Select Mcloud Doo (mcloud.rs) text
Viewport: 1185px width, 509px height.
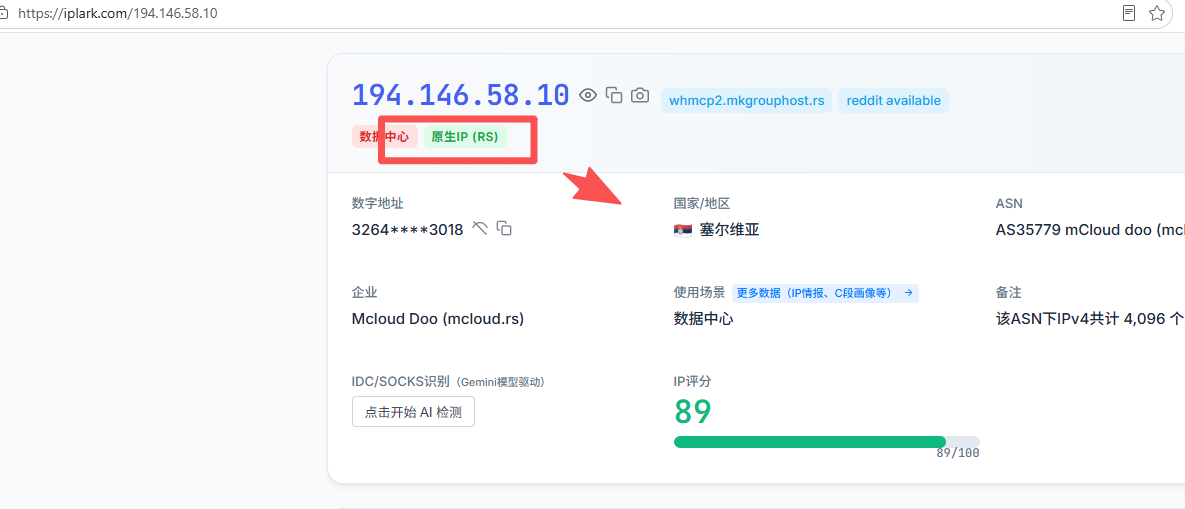click(438, 319)
